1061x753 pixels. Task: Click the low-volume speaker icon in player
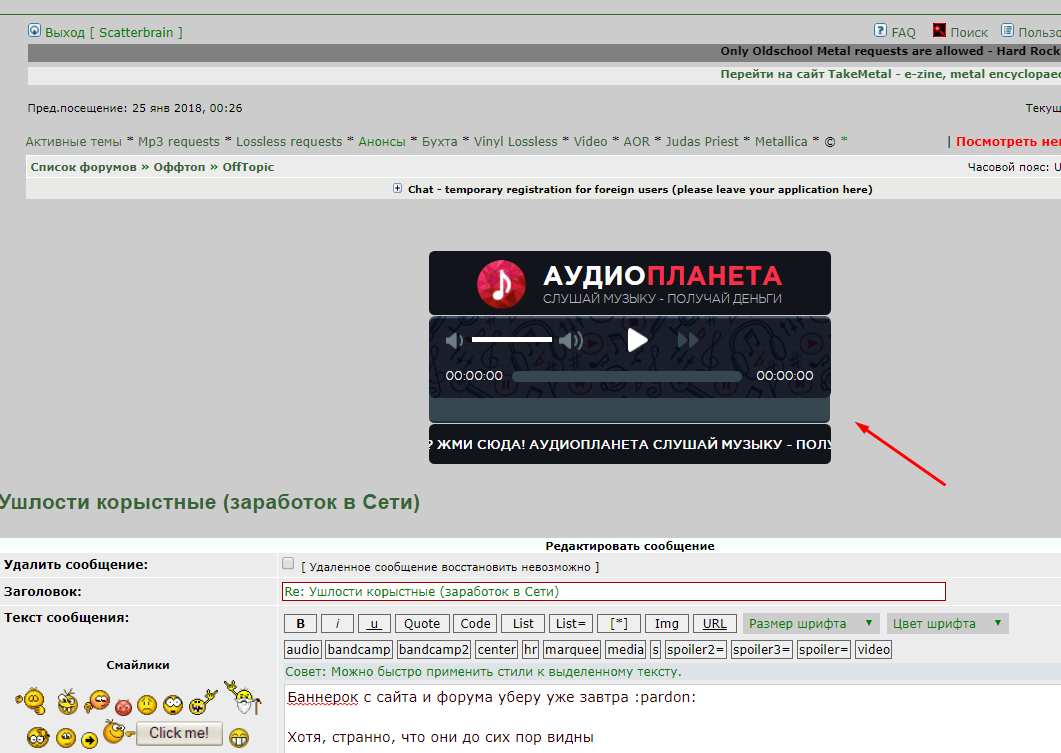tap(454, 340)
